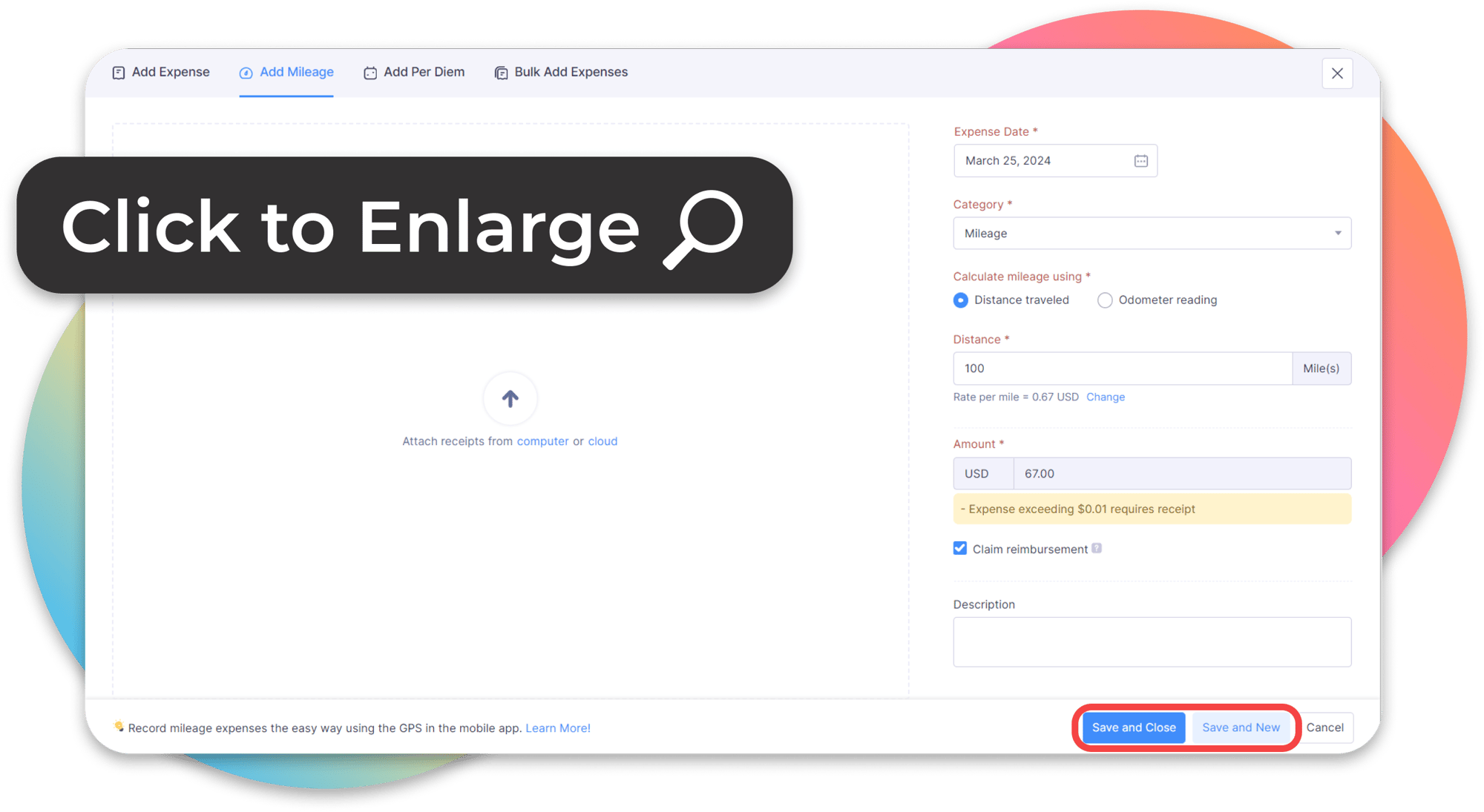Click Save and New

pyautogui.click(x=1241, y=727)
